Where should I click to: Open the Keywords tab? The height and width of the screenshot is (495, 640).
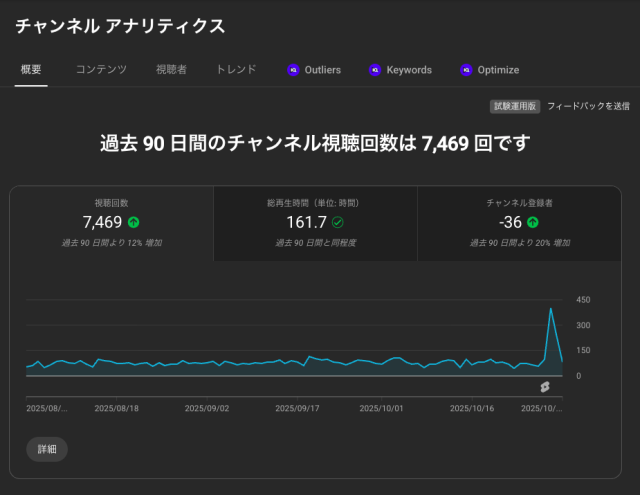coord(409,70)
